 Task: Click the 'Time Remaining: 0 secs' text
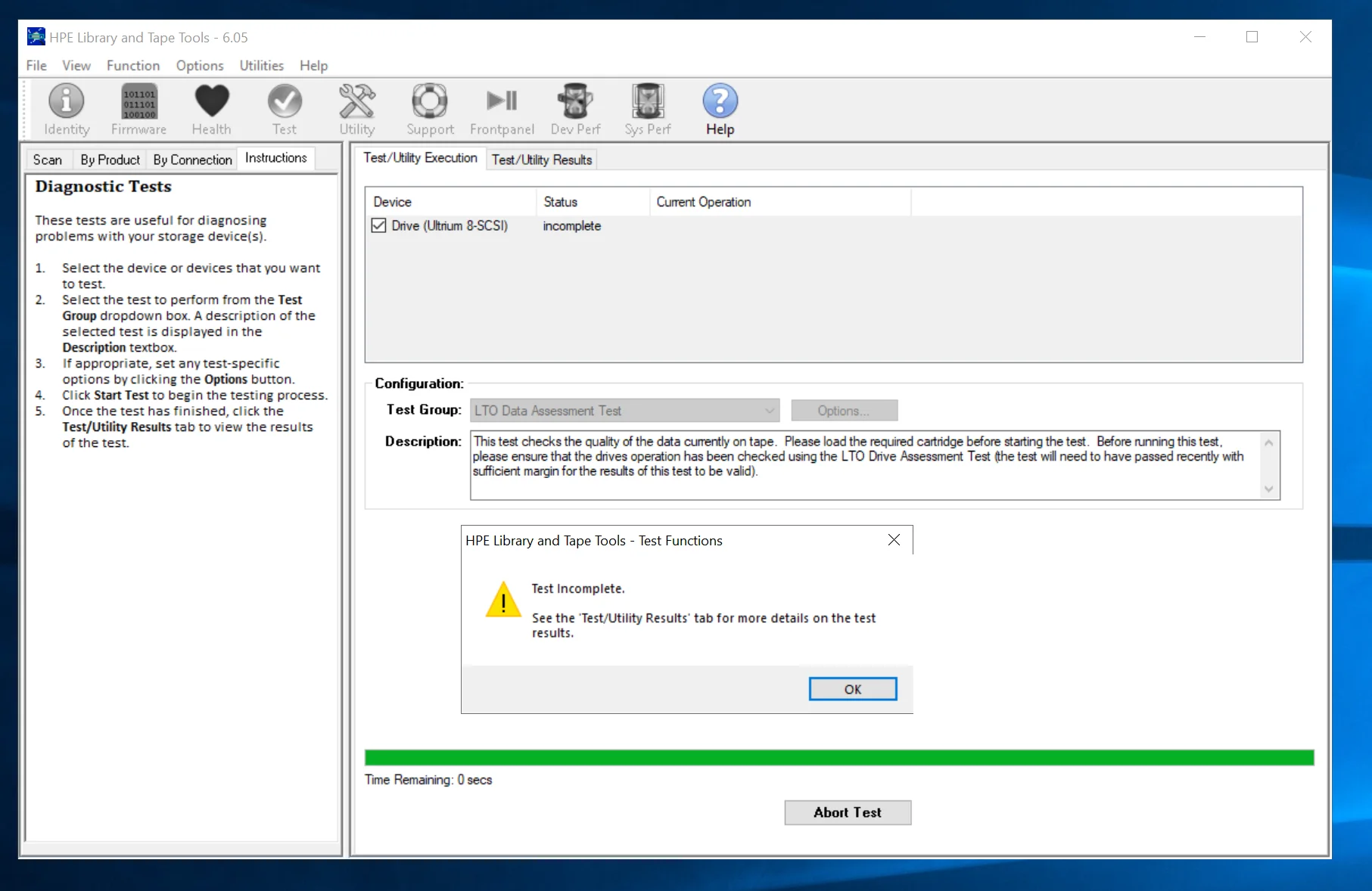click(x=428, y=780)
